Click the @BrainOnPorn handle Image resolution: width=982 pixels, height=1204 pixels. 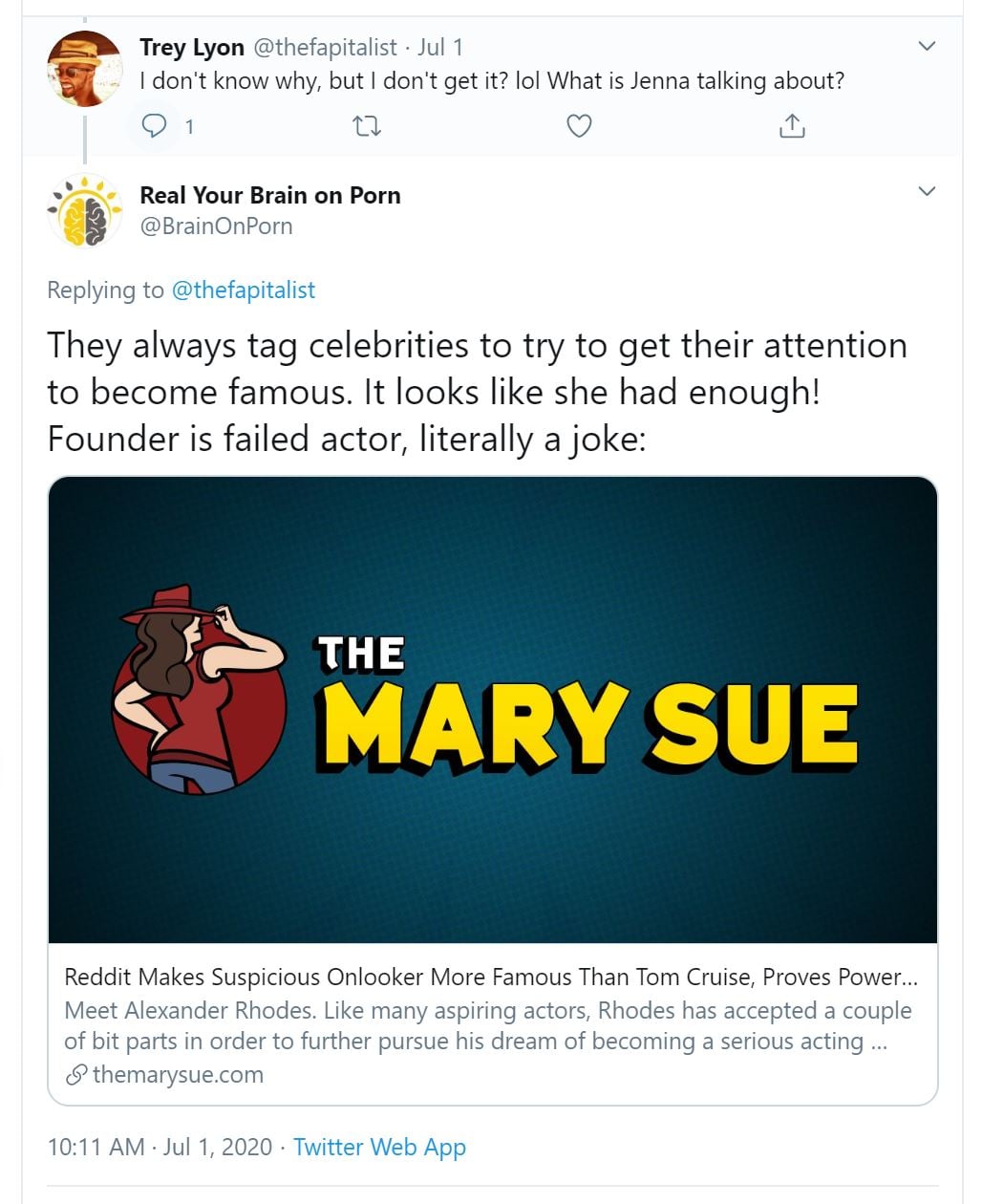pyautogui.click(x=216, y=226)
